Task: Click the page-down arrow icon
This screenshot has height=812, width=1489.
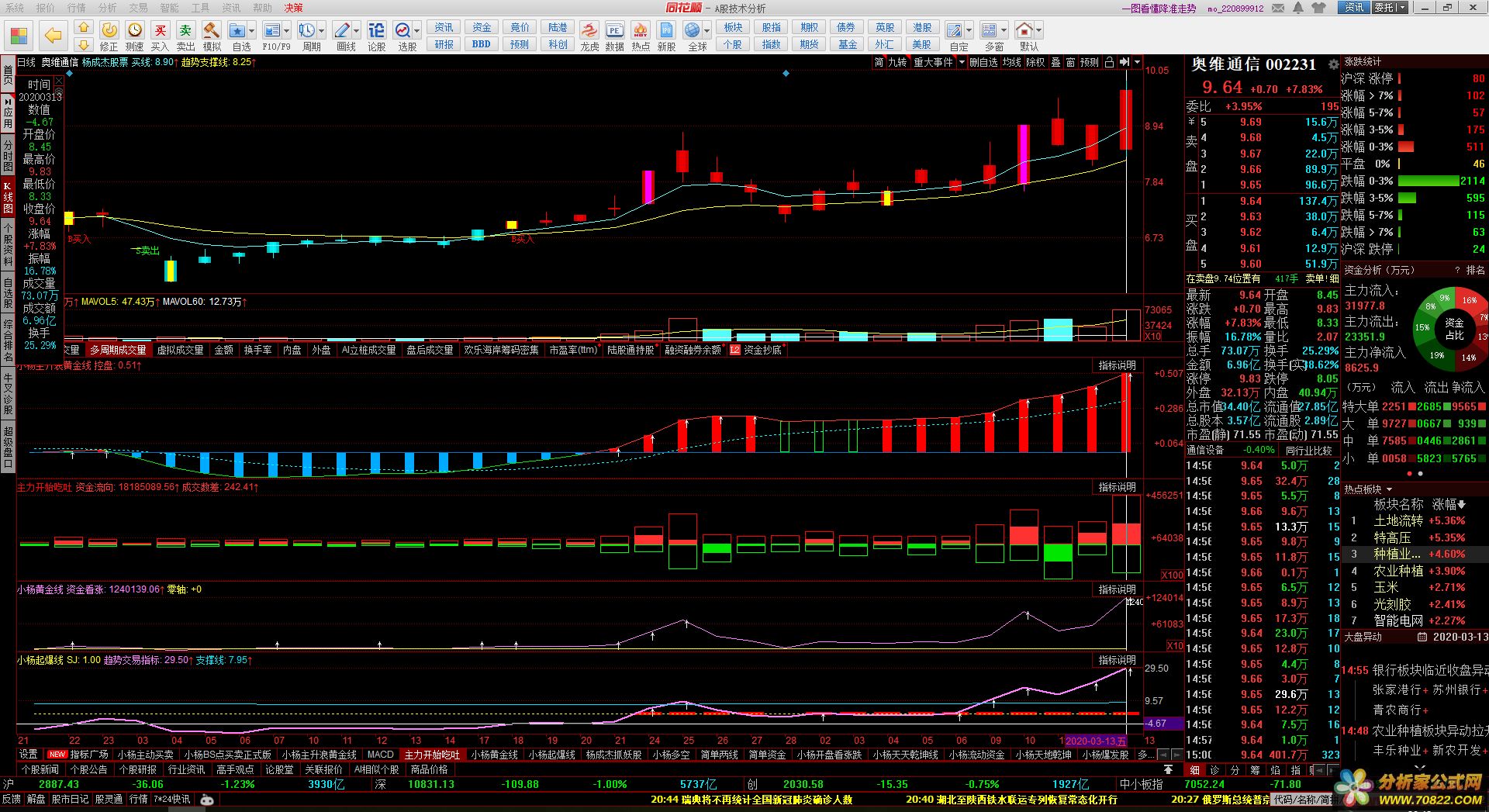Action: click(x=84, y=45)
